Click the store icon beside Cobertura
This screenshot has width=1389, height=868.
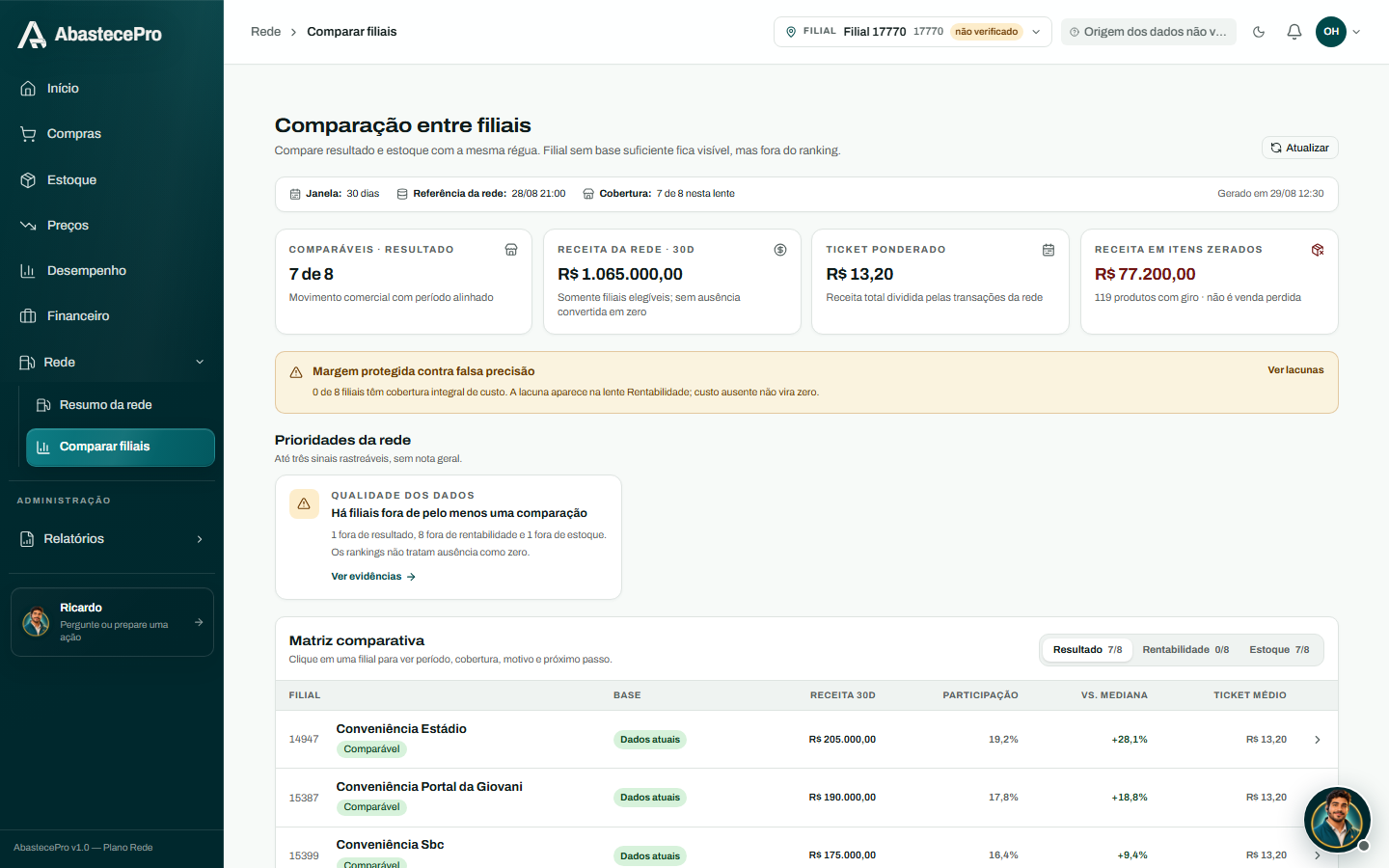588,194
